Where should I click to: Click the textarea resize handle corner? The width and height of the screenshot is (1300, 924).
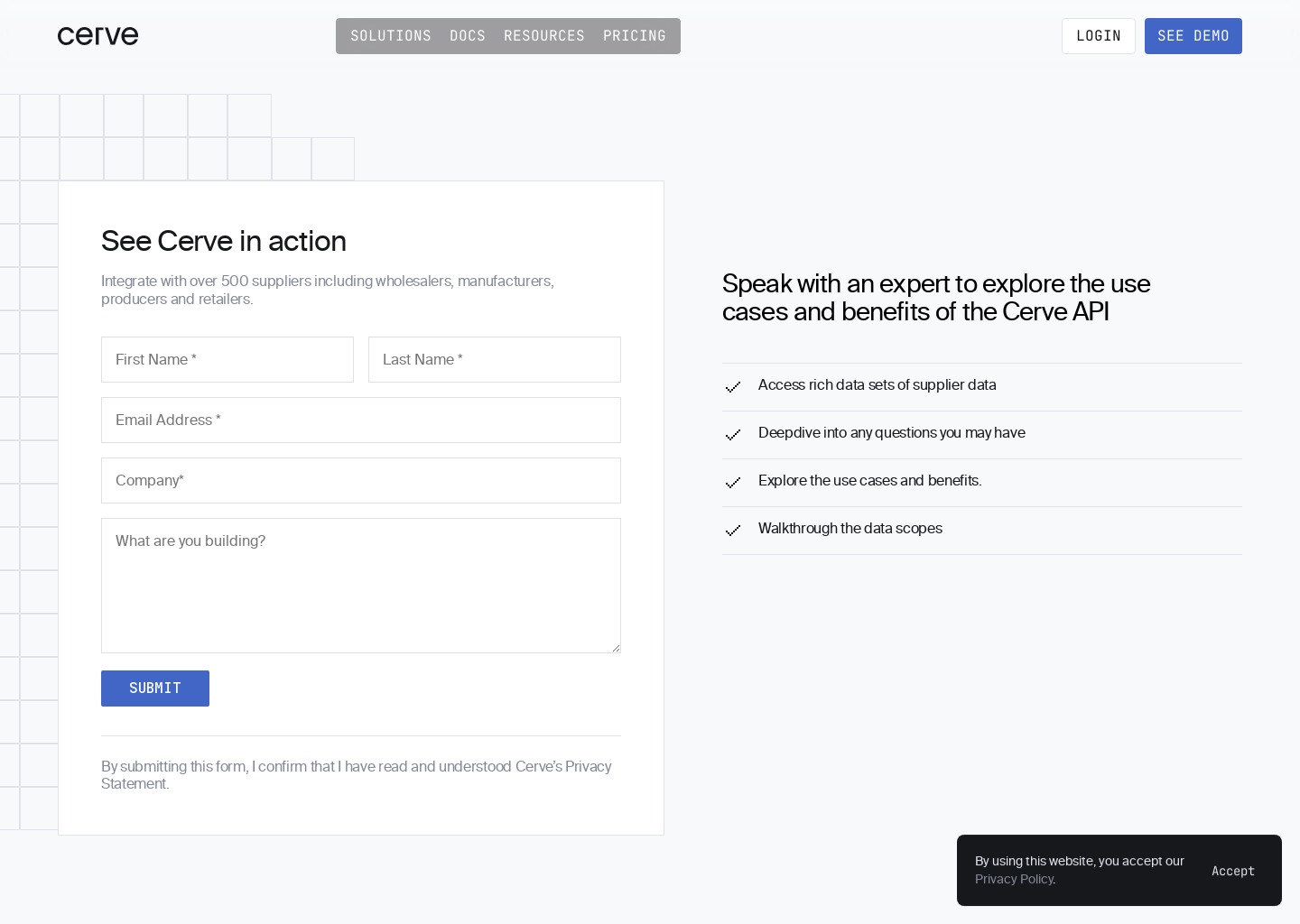616,648
